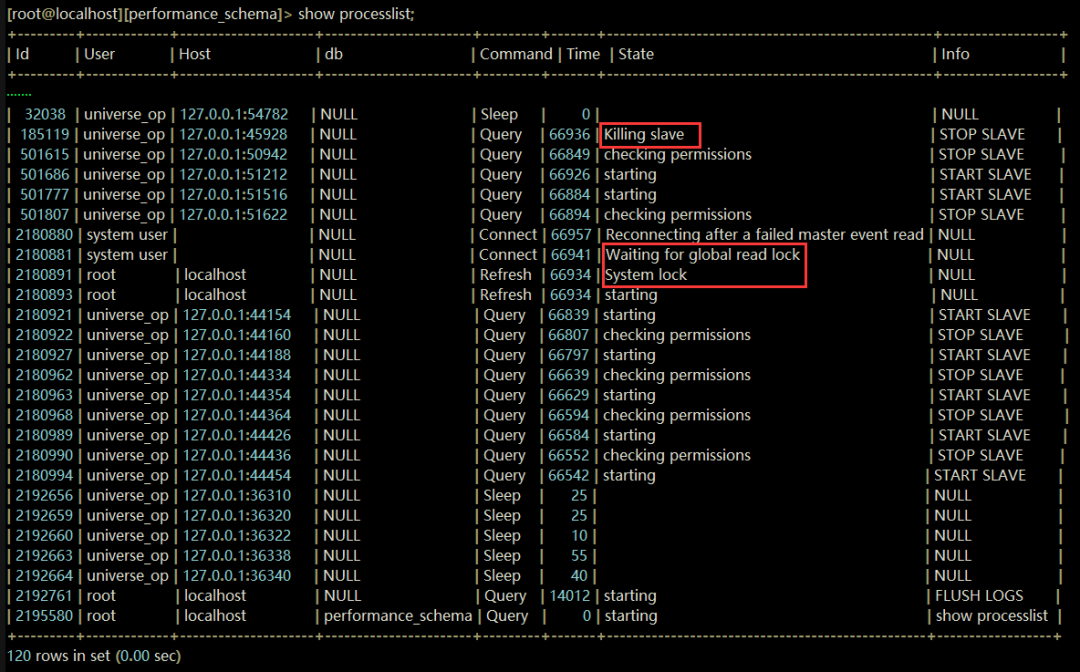Click process Id 2180880
The height and width of the screenshot is (672, 1080).
click(44, 235)
